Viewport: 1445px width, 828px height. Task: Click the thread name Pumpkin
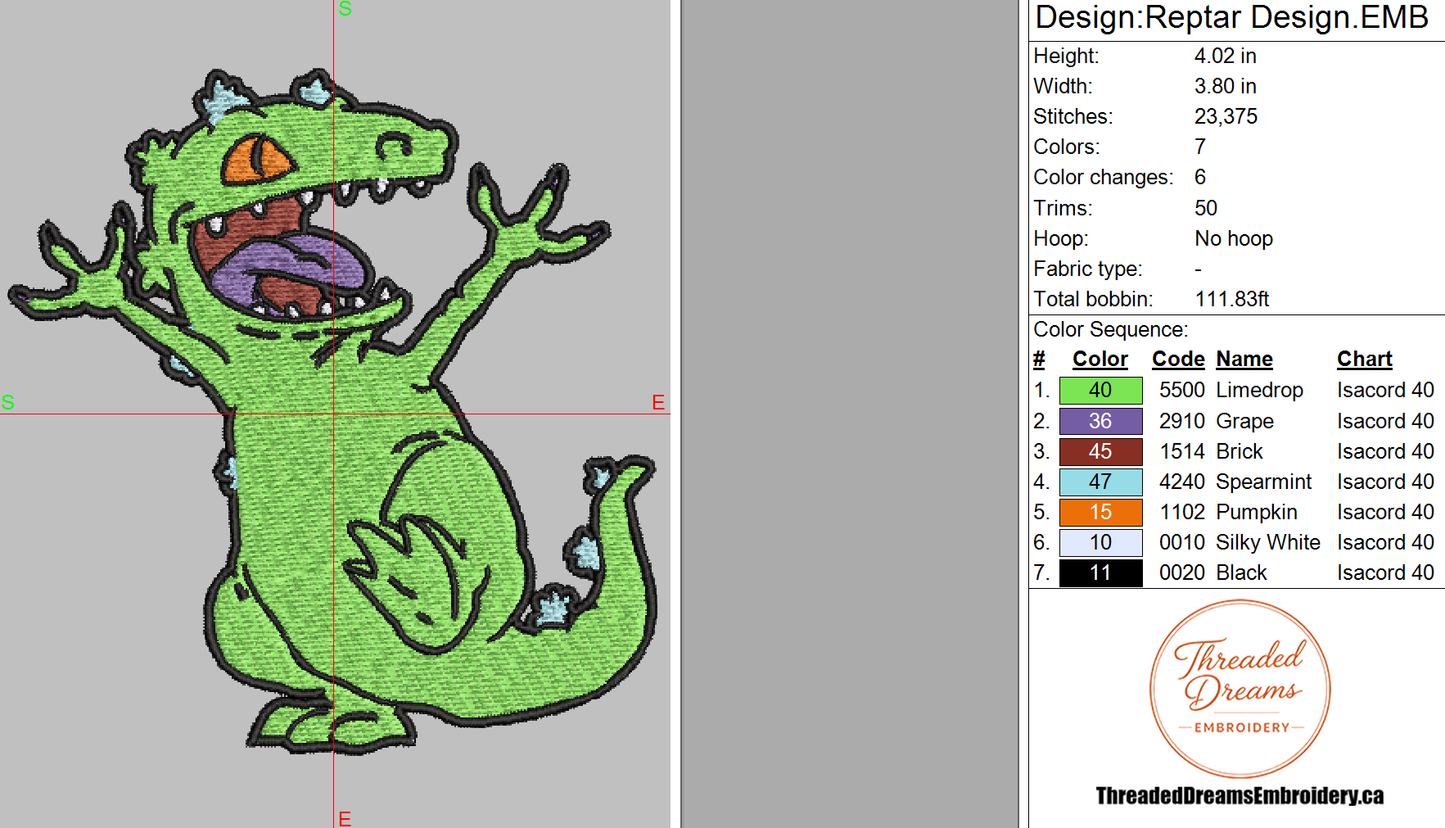1257,512
